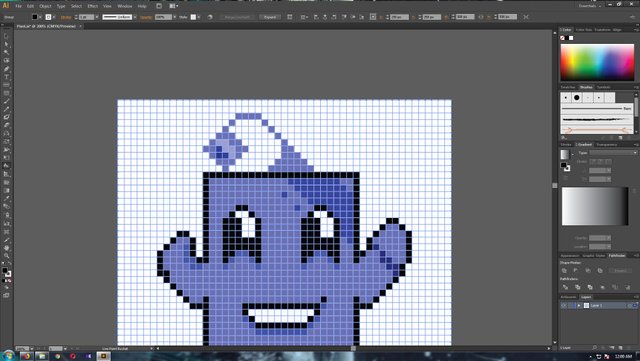
Task: Select the Magic Wand tool
Action: point(6,52)
